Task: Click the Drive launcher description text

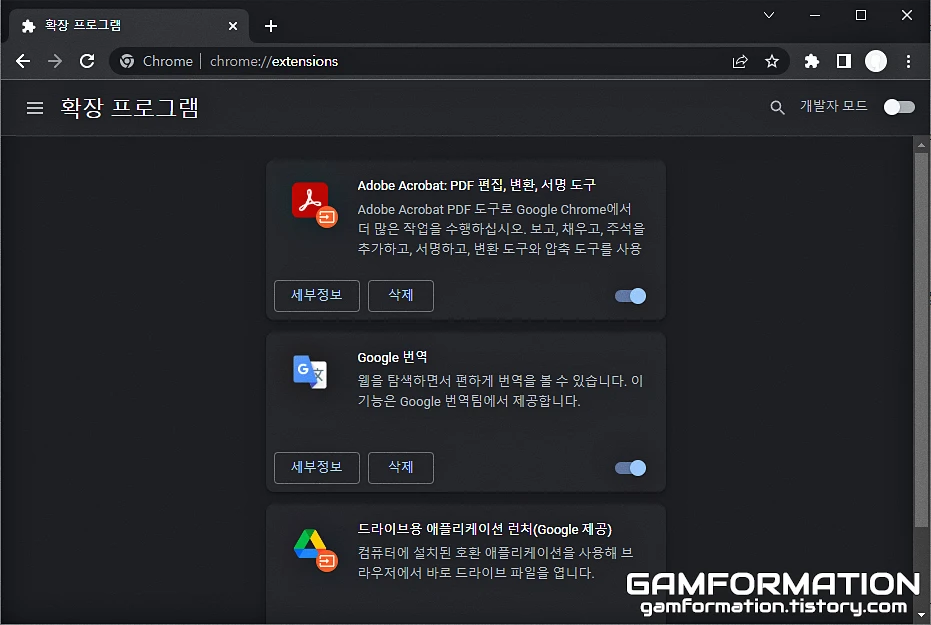Action: coord(495,563)
